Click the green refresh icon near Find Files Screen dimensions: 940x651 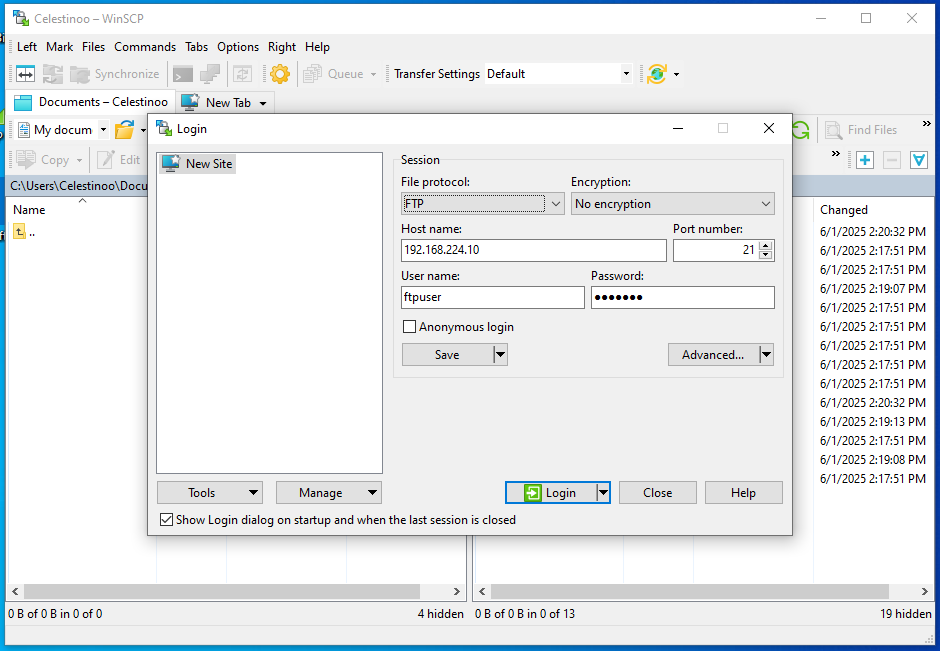point(801,130)
